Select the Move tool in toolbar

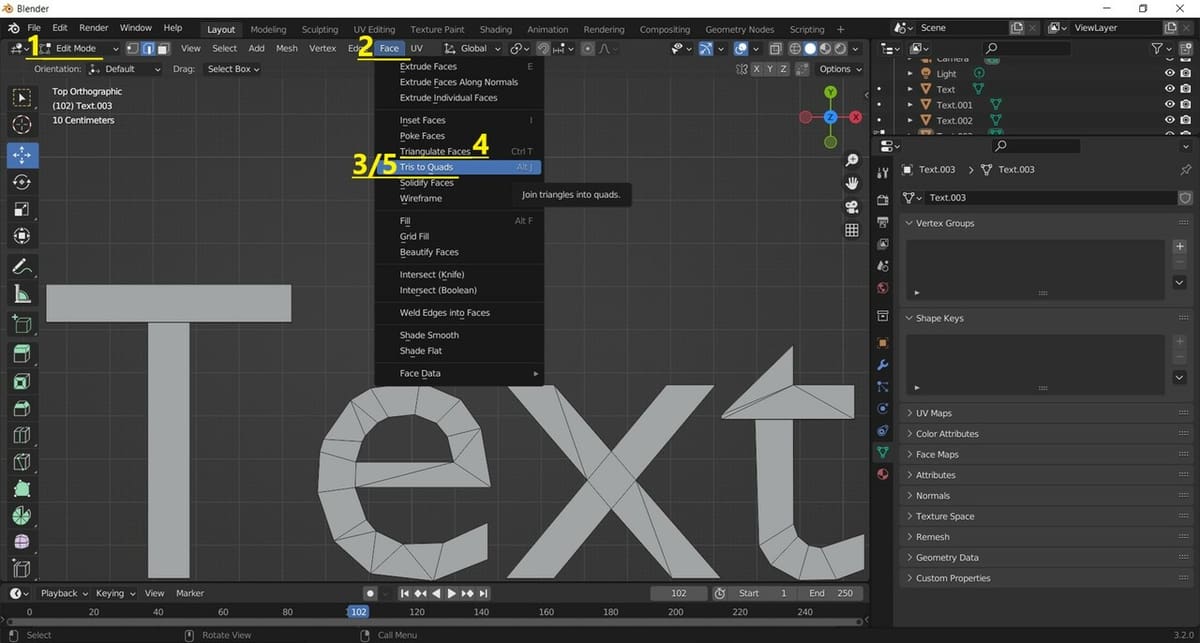(22, 155)
